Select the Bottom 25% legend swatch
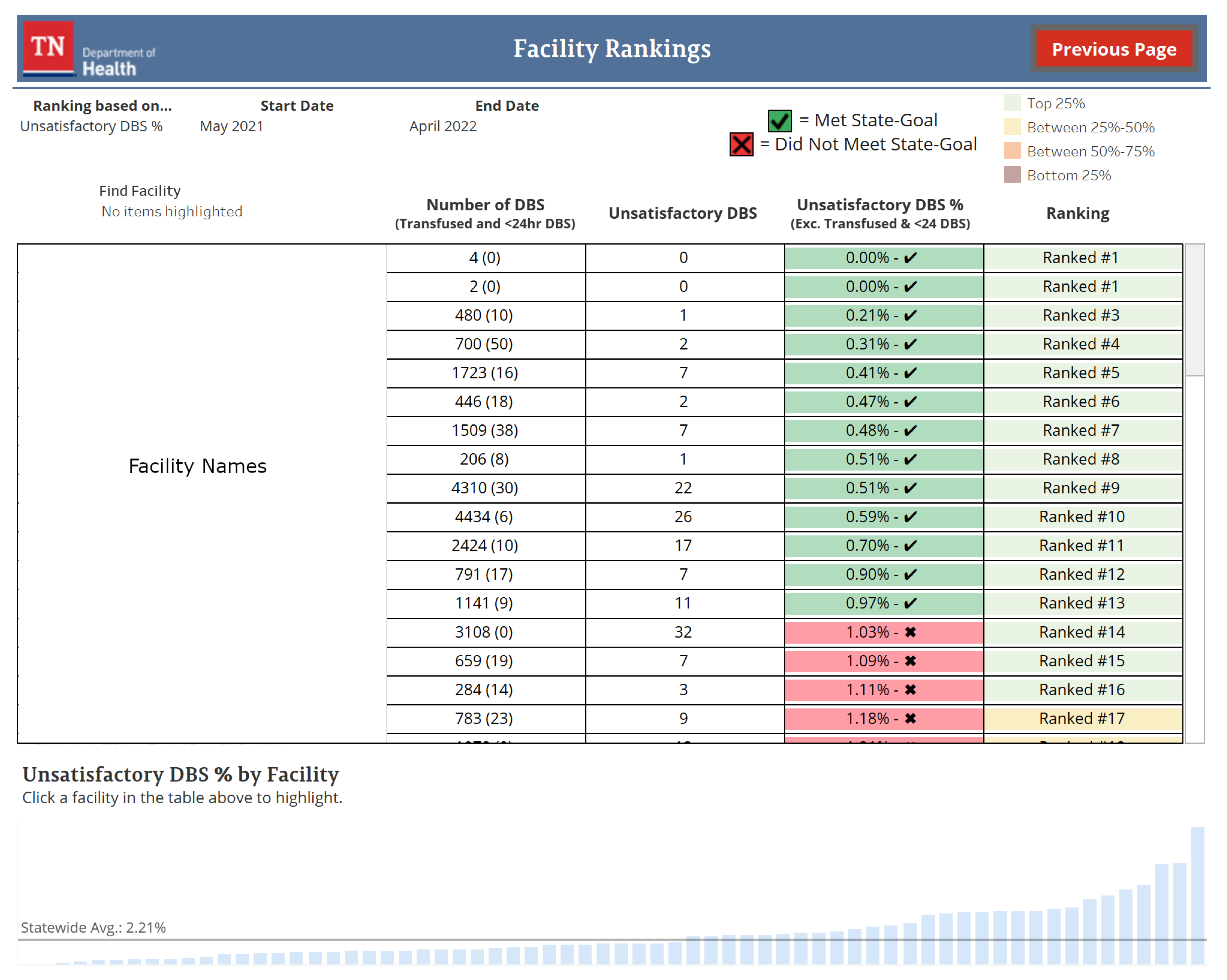This screenshot has width=1227, height=980. click(1012, 175)
